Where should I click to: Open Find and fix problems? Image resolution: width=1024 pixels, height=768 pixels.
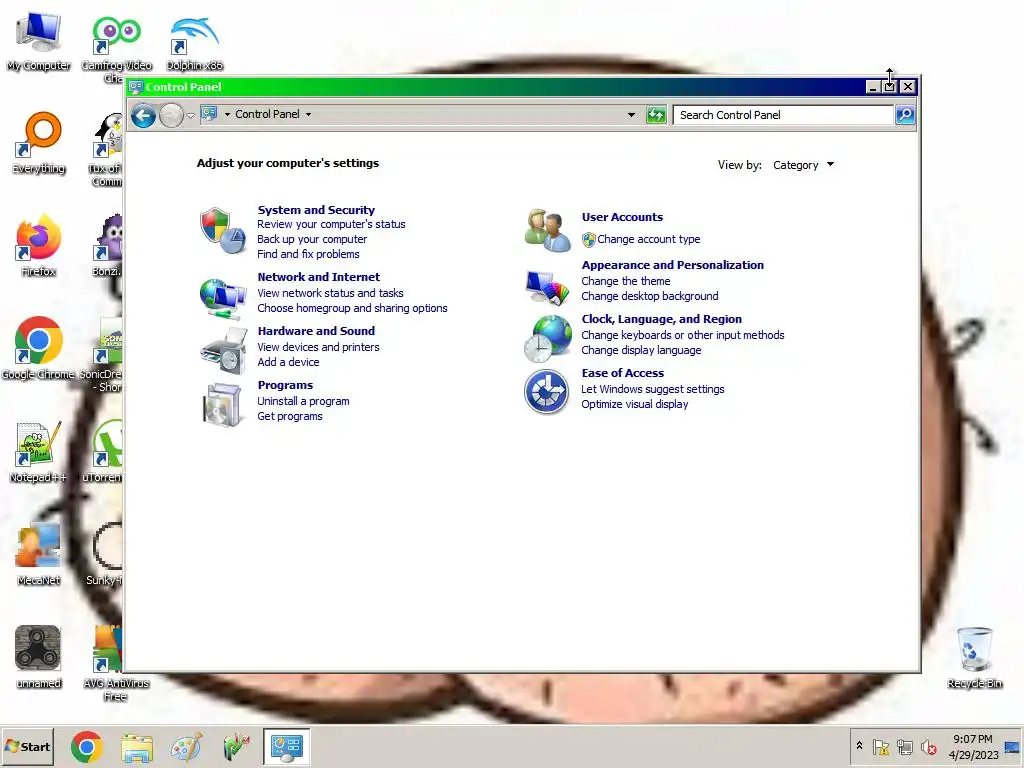tap(308, 254)
